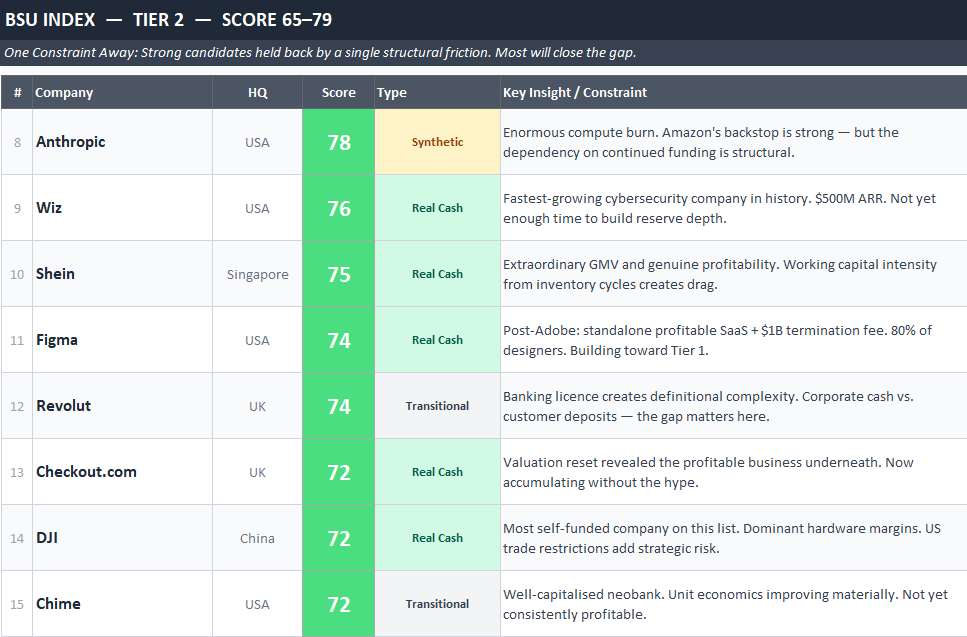
Task: Click Revolut's 'UK' HQ cell
Action: point(257,406)
